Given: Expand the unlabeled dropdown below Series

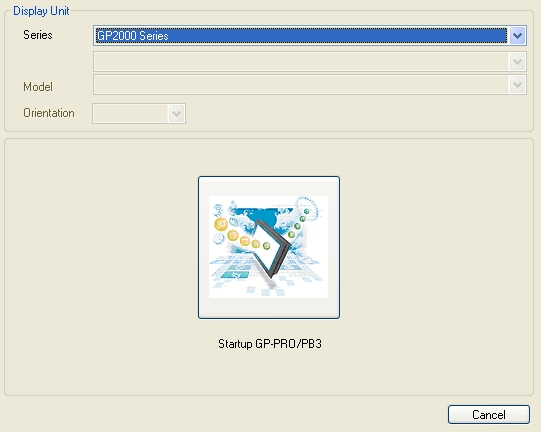Looking at the screenshot, I should (x=517, y=62).
